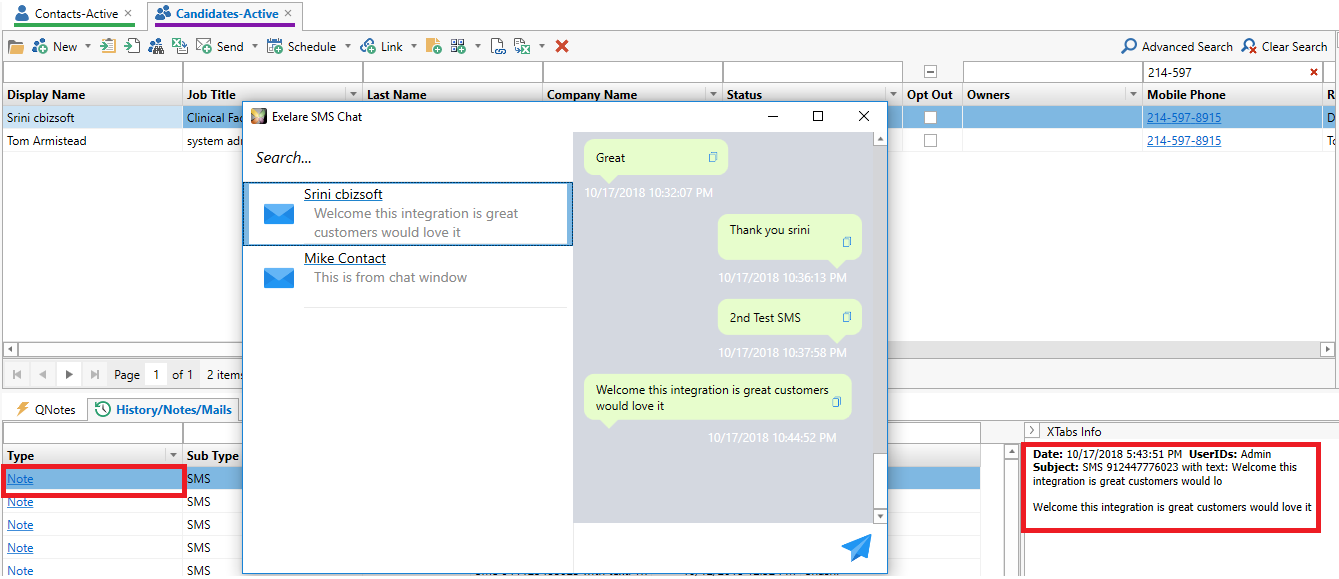Open Tom Armistead mobile phone link

coord(1184,141)
